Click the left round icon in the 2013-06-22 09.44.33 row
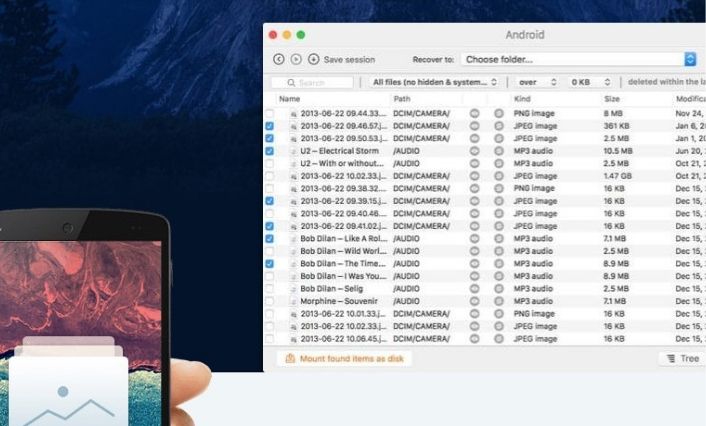Viewport: 706px width, 426px height. pyautogui.click(x=475, y=113)
